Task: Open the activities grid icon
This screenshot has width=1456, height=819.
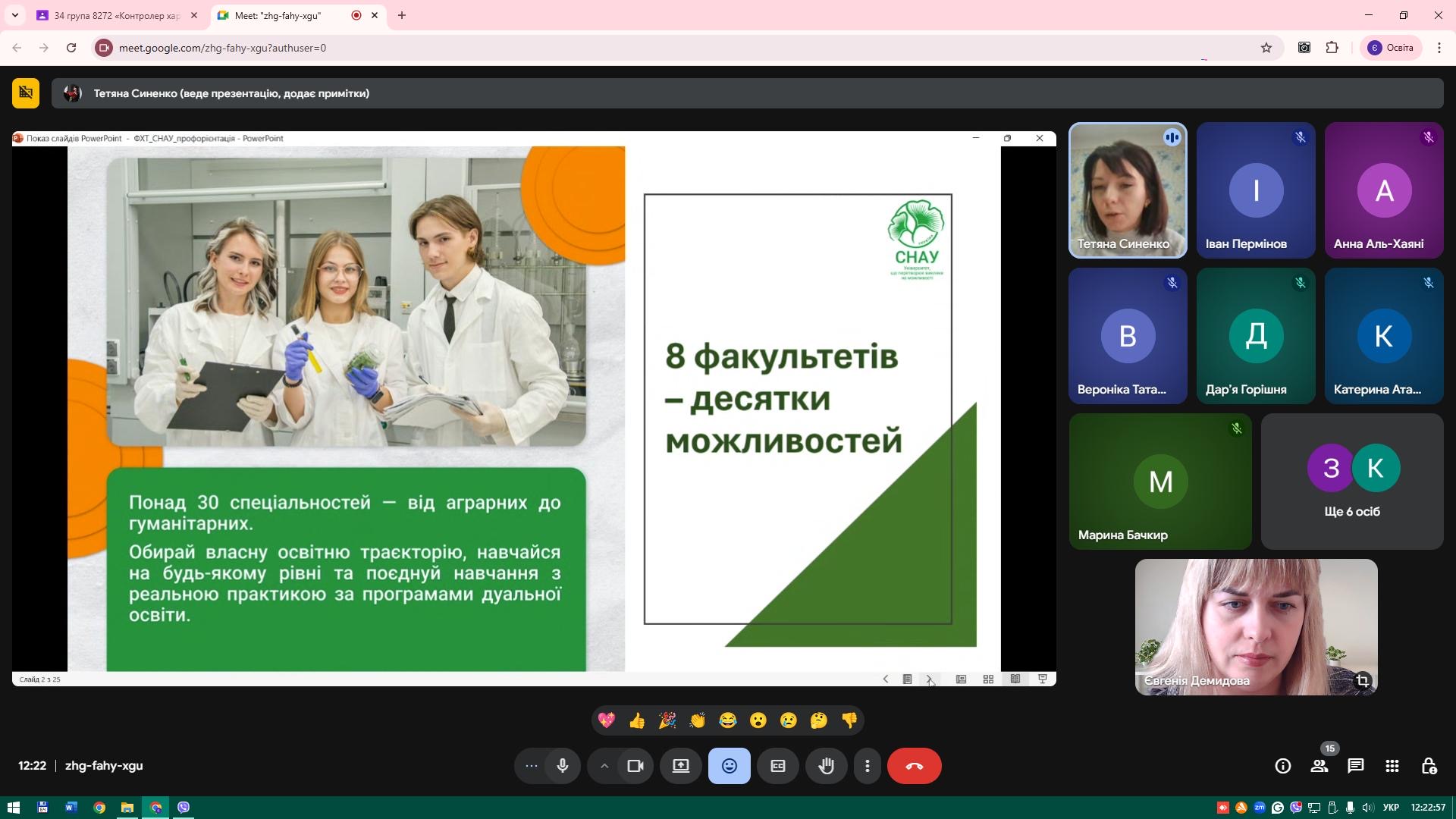Action: click(1392, 766)
